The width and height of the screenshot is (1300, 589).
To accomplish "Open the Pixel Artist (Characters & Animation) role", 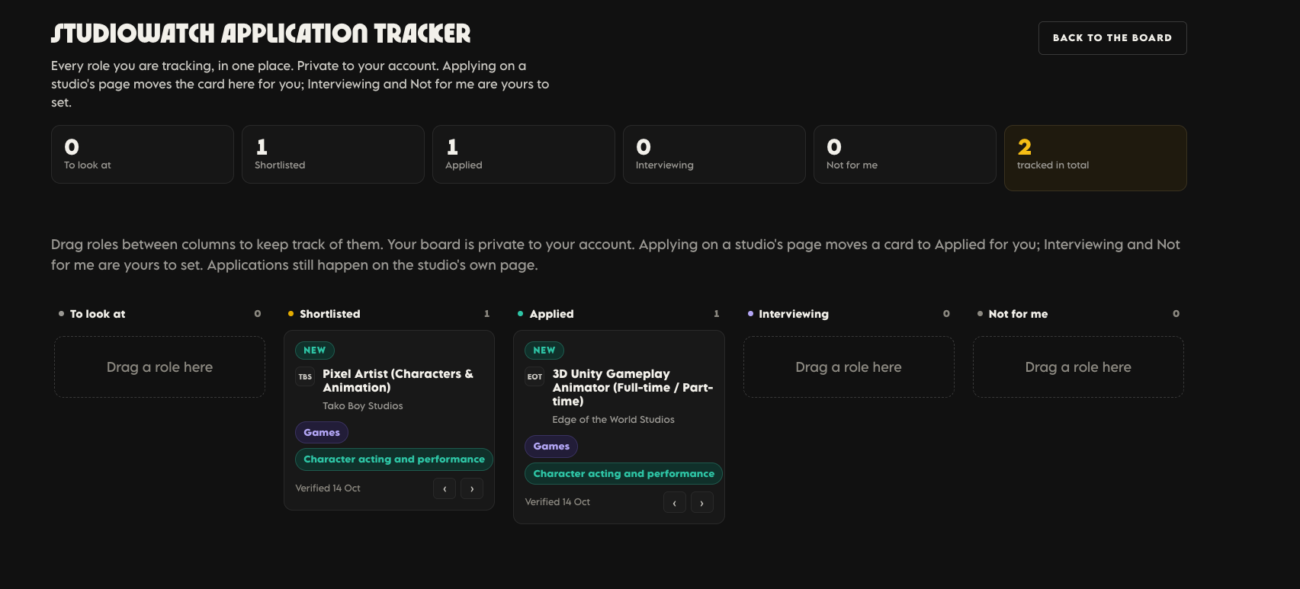I will pyautogui.click(x=398, y=381).
